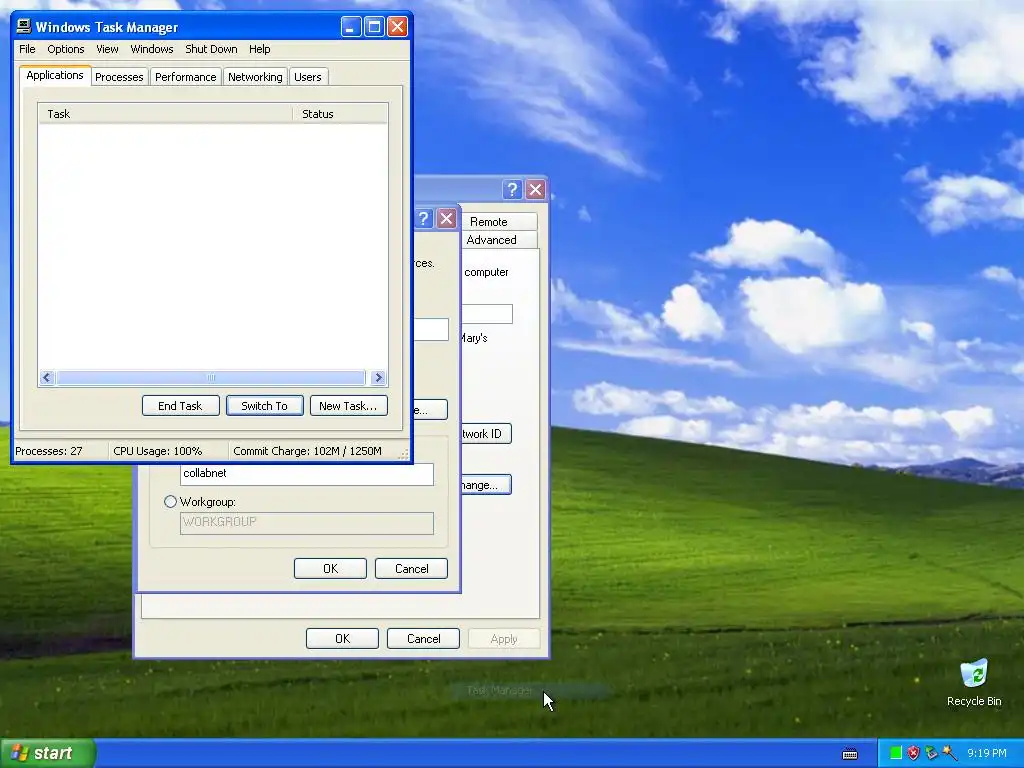The image size is (1024, 768).
Task: Click the Safely Remove Hardware tray icon
Action: 931,753
